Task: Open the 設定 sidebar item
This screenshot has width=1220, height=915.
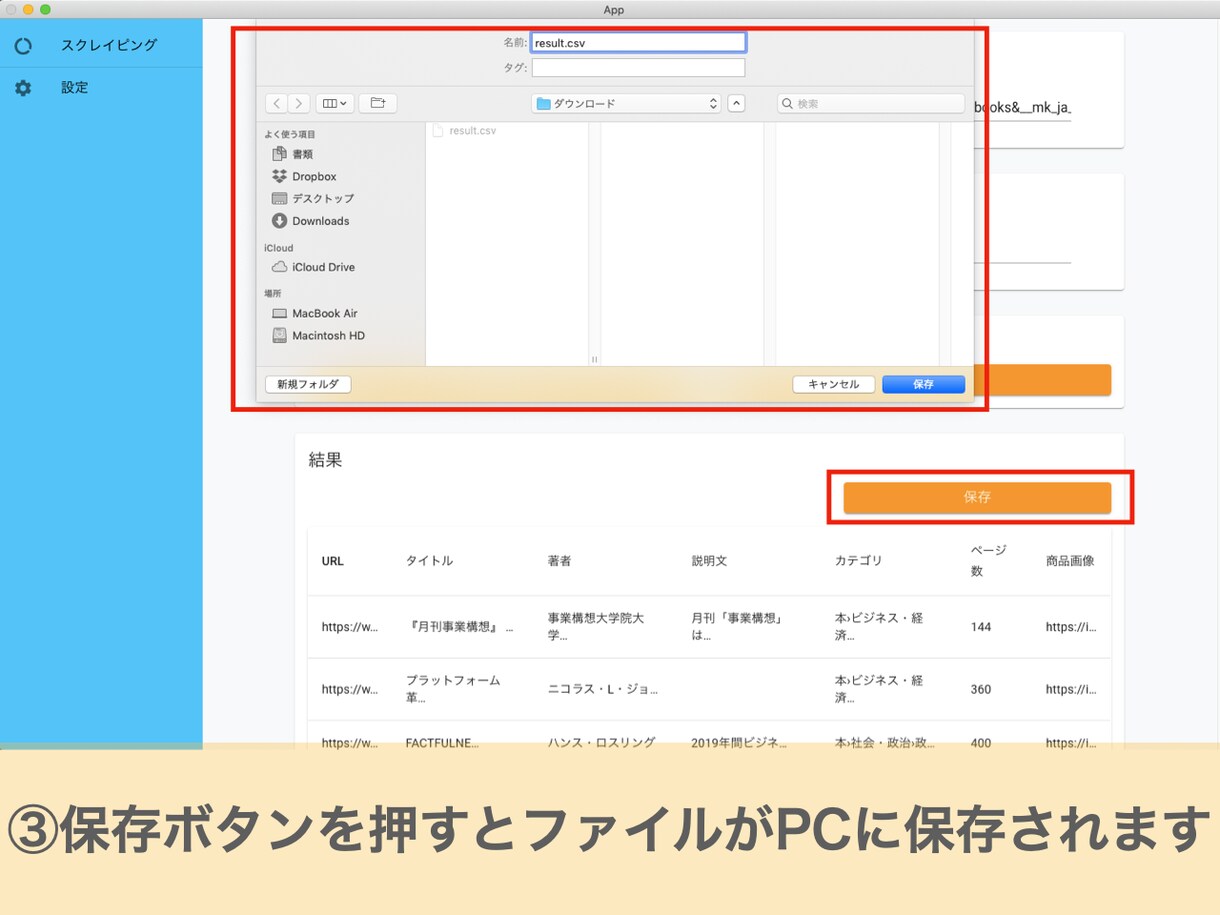Action: [x=101, y=88]
